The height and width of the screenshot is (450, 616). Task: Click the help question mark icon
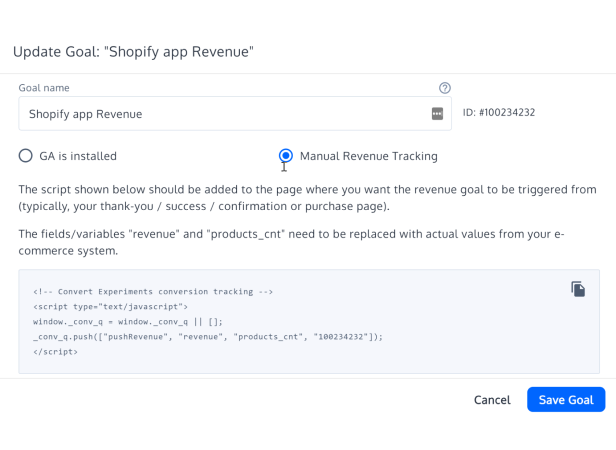pyautogui.click(x=445, y=88)
